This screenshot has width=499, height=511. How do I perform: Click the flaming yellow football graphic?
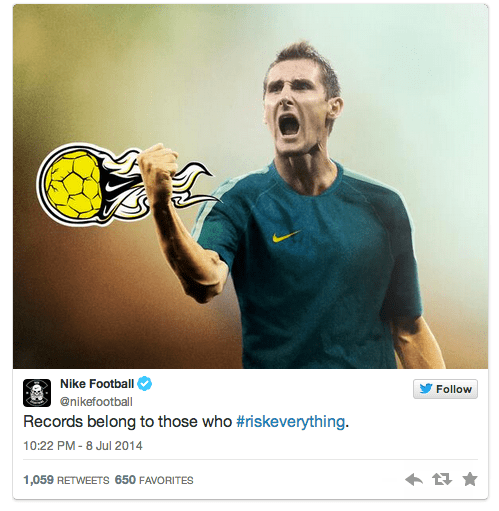pyautogui.click(x=127, y=184)
